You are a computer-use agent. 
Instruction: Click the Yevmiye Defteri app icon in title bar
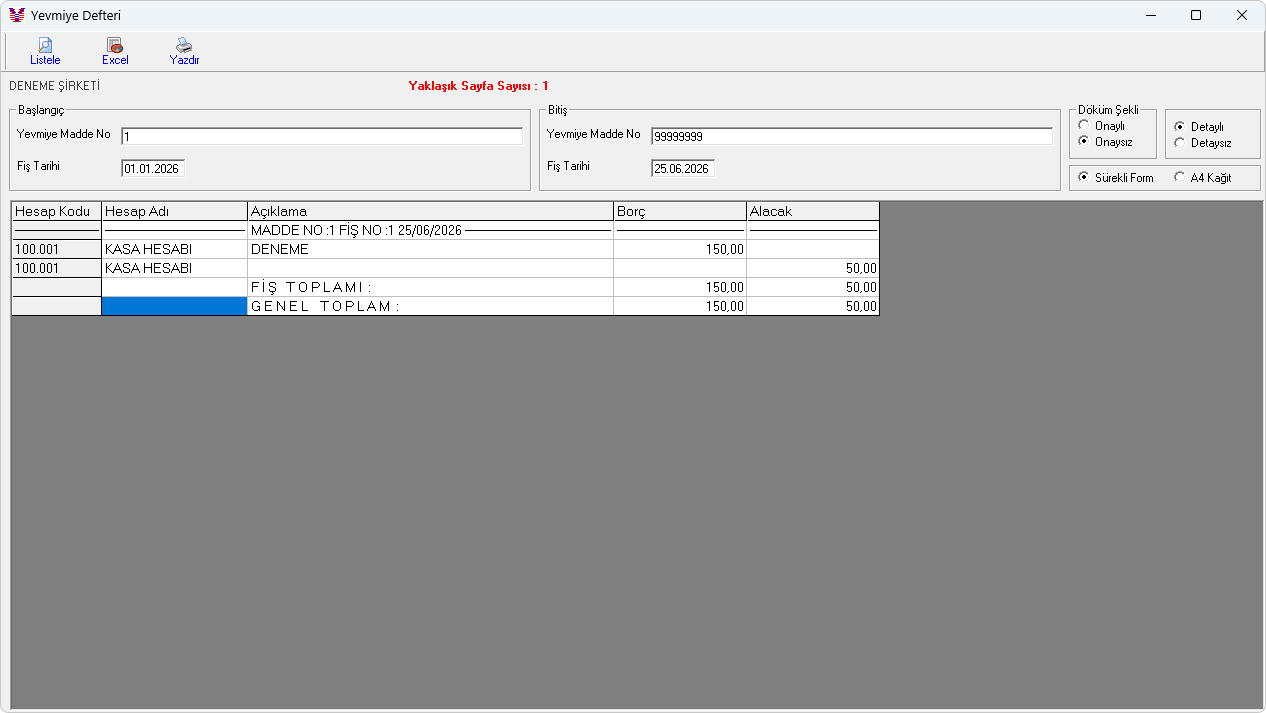click(16, 15)
